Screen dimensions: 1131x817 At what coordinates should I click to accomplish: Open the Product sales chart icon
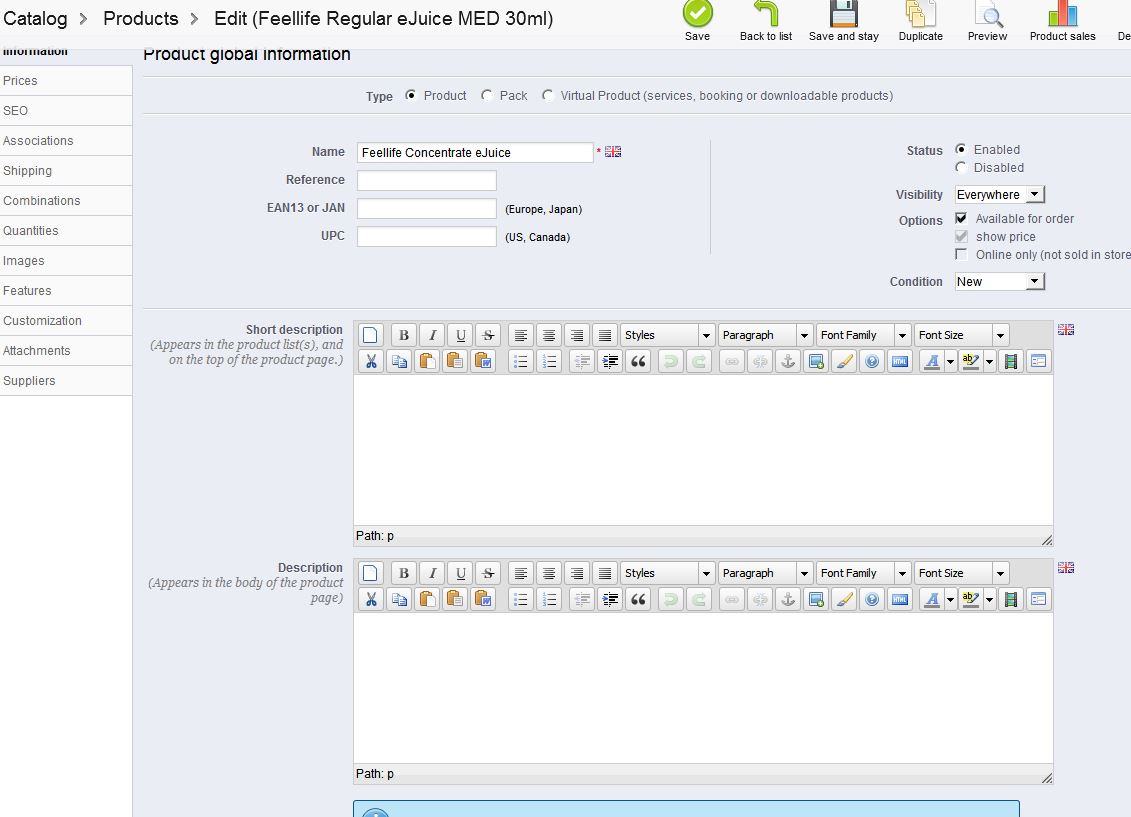(1062, 13)
